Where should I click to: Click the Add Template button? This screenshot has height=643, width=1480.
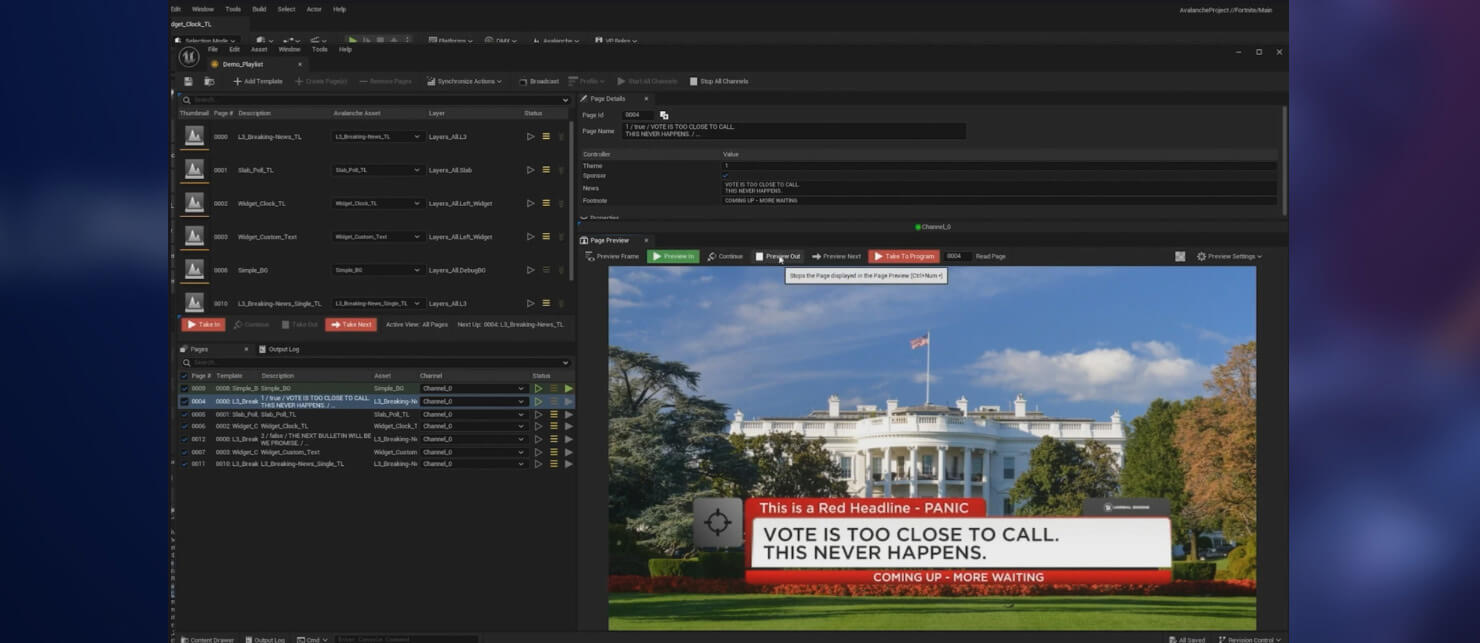258,81
